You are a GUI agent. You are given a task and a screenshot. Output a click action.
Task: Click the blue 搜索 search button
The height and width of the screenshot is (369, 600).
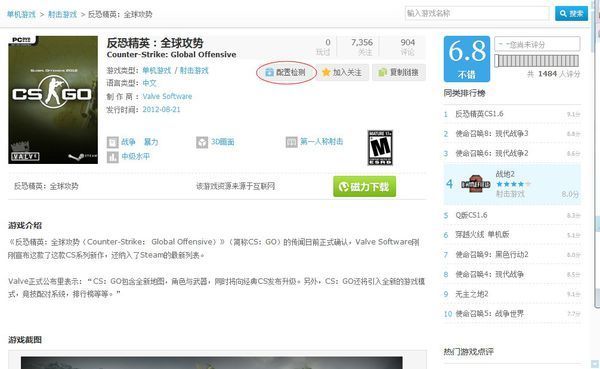[571, 13]
